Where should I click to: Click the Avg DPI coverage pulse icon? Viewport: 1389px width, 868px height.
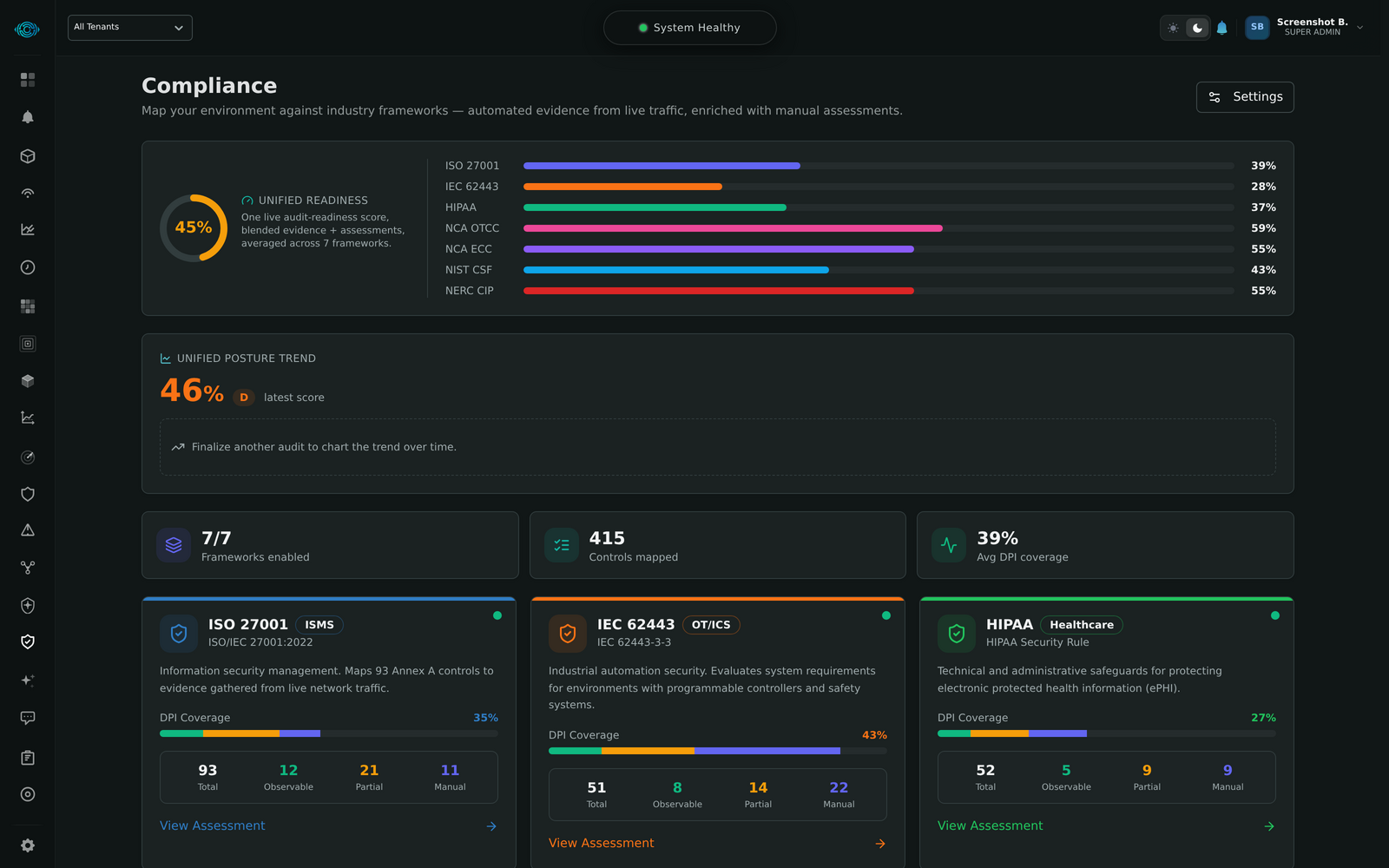(949, 545)
